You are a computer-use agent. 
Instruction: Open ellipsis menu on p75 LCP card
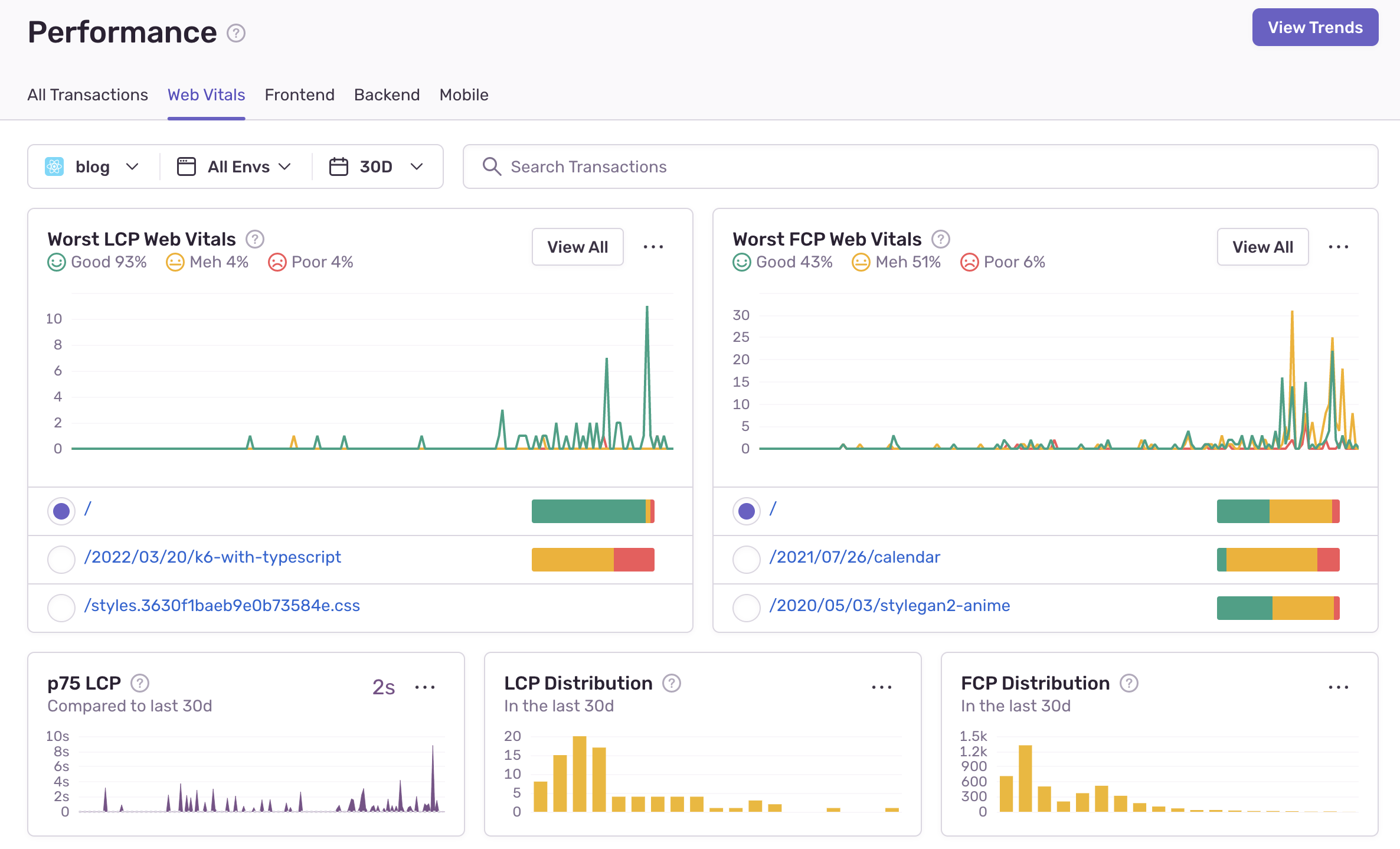coord(425,687)
